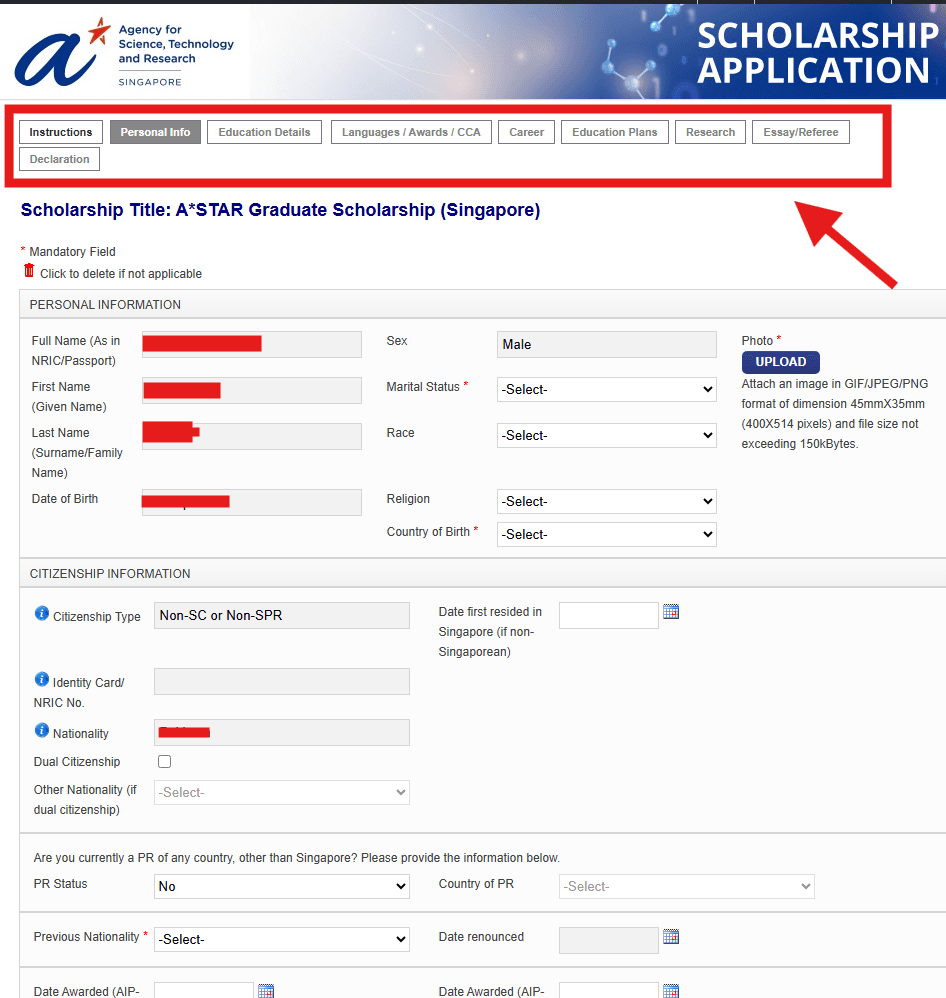Switch to the Career tab
Screen dimensions: 946x998
[x=526, y=132]
